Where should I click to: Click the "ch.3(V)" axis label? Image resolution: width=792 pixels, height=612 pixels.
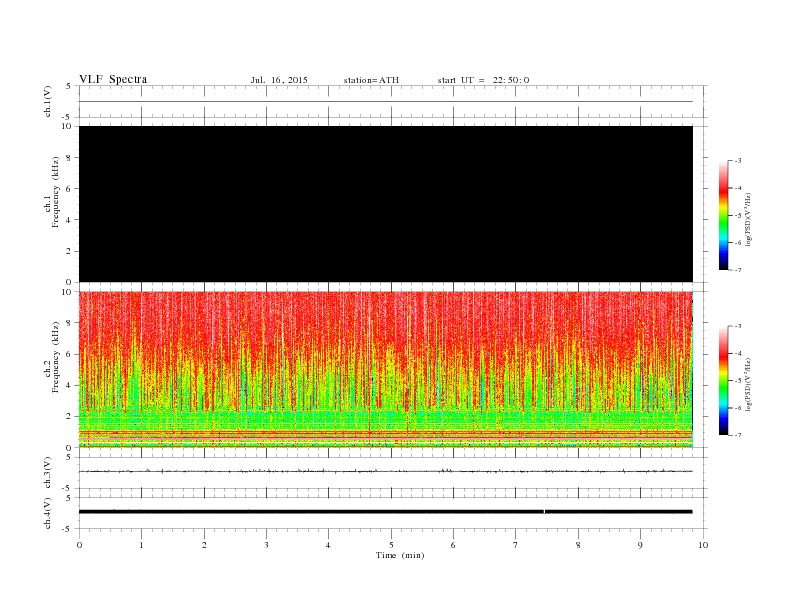tap(48, 472)
